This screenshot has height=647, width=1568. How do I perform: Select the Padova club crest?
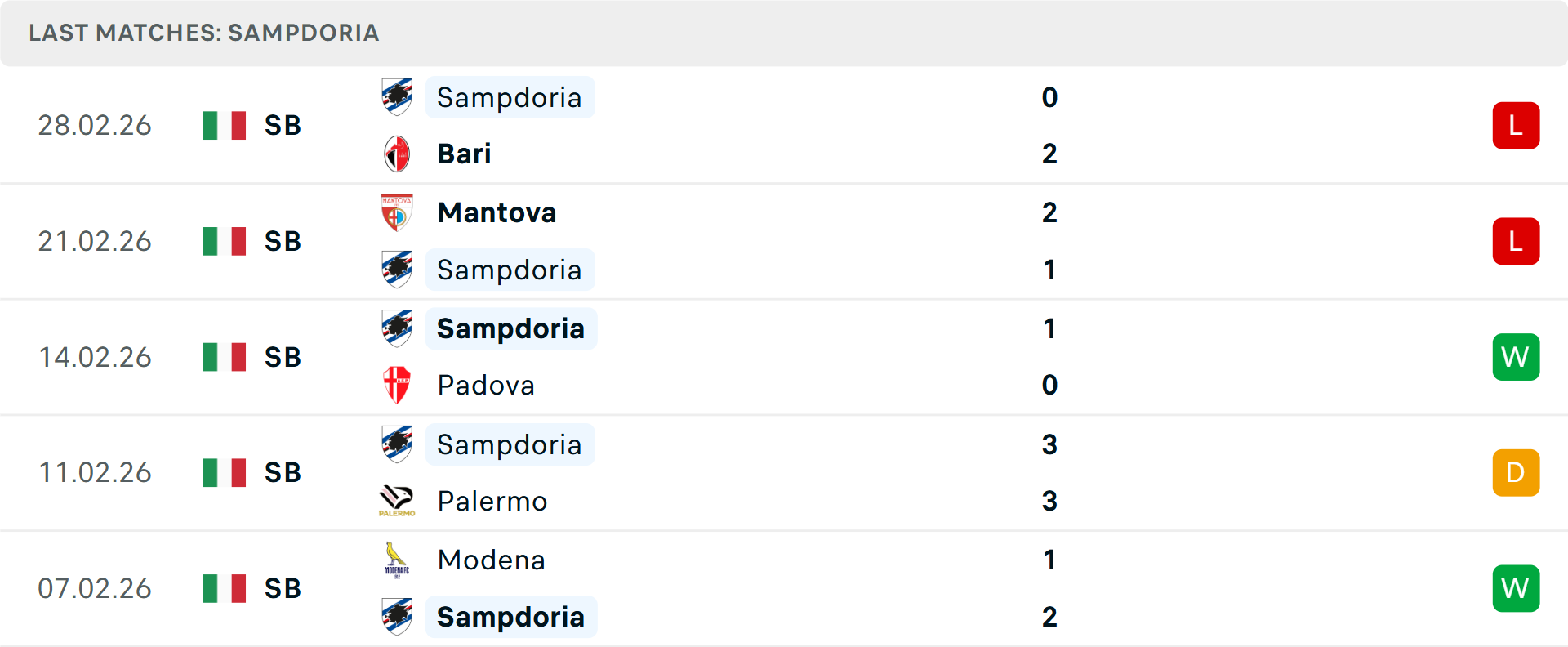(397, 385)
